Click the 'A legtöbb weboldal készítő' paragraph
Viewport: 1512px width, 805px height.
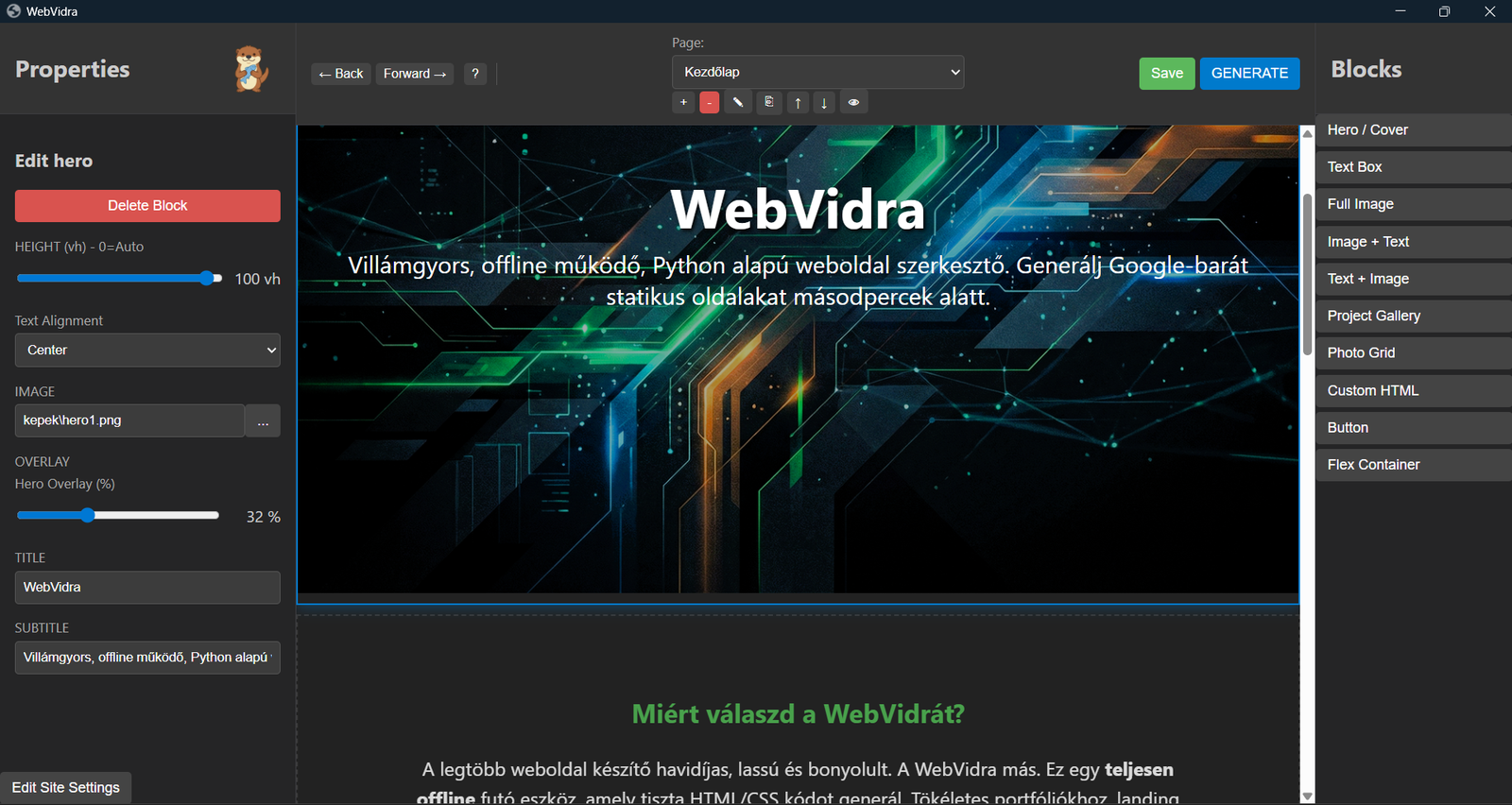(798, 783)
